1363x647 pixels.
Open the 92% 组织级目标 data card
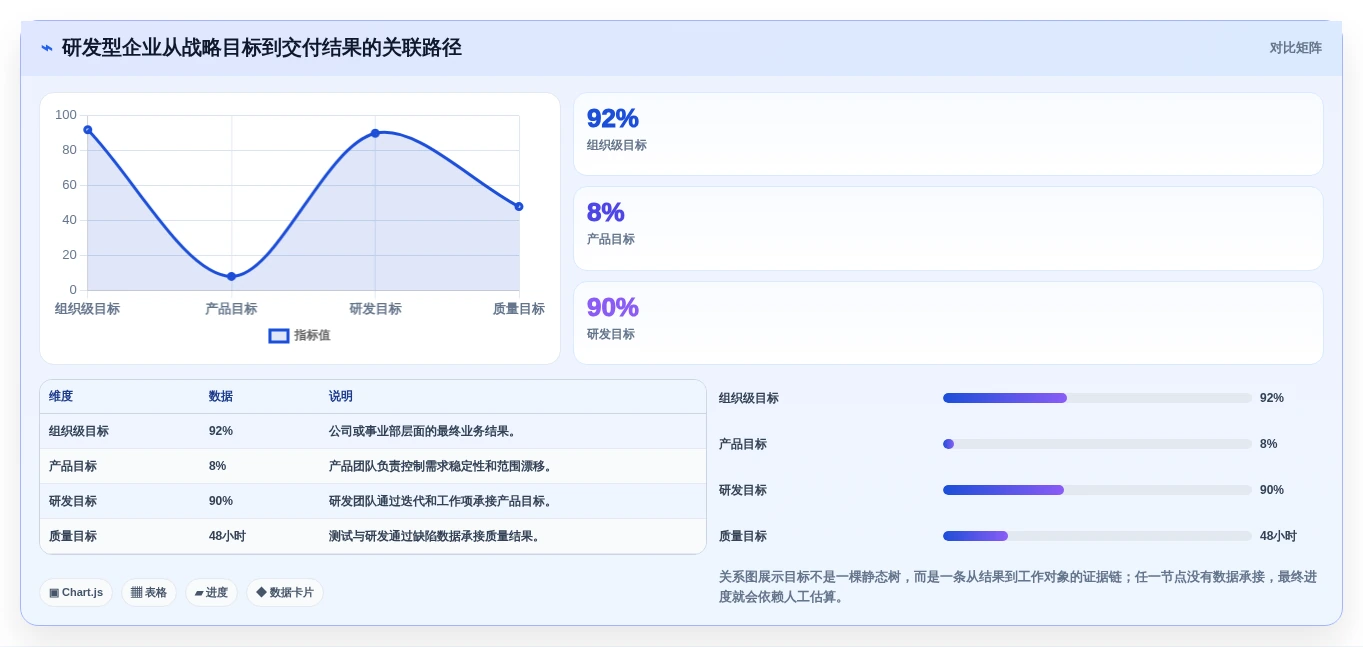pos(948,134)
